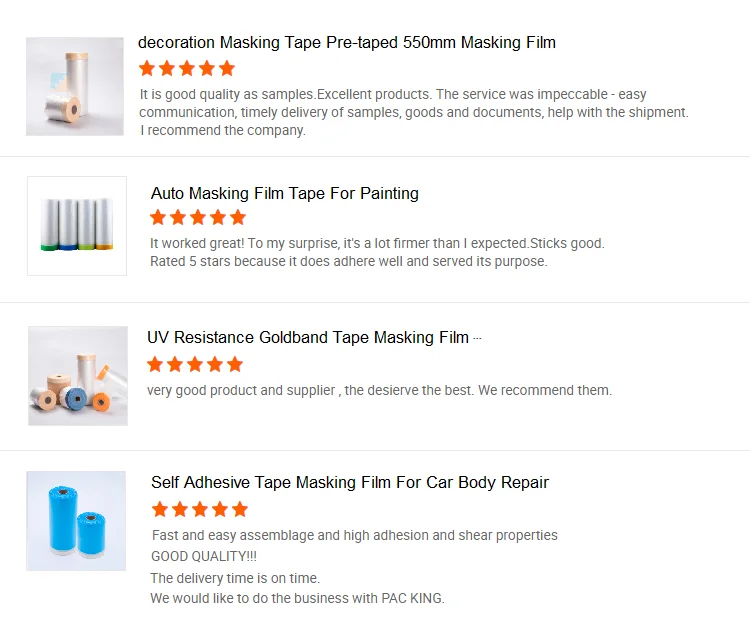Image resolution: width=750 pixels, height=642 pixels.
Task: Click the first star under Auto Masking Film Tape
Action: coord(158,217)
